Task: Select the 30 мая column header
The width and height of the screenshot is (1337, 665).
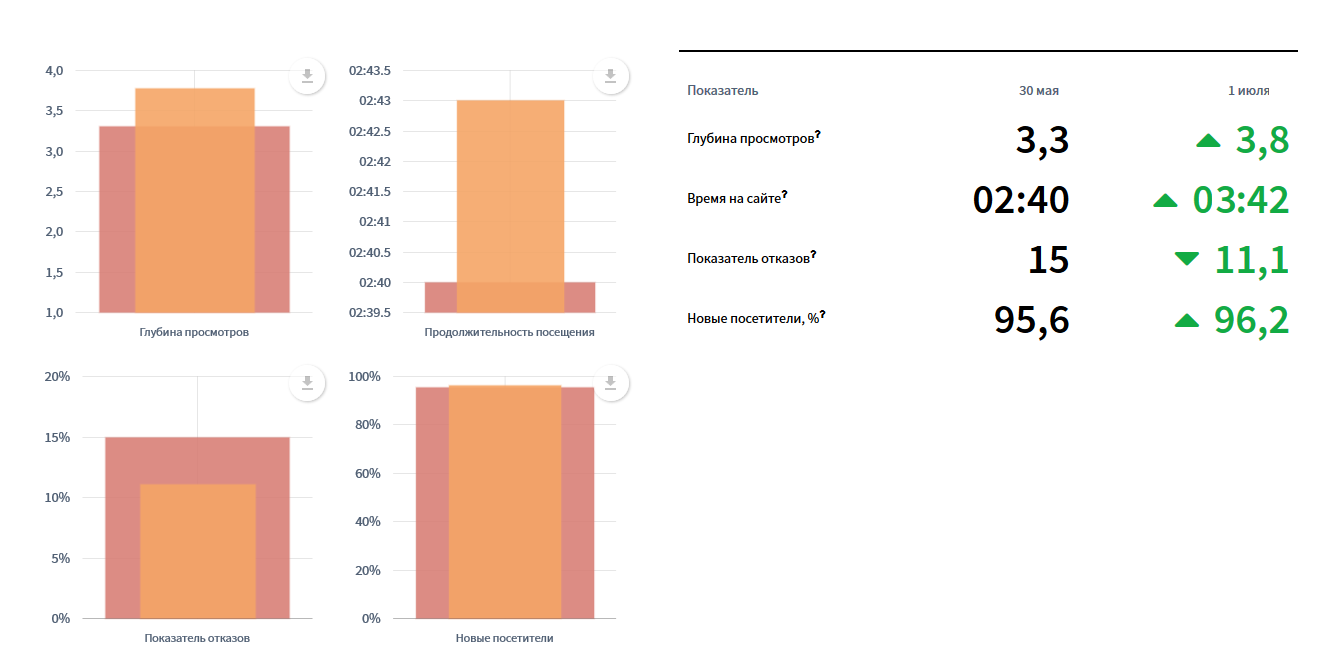Action: (1039, 90)
